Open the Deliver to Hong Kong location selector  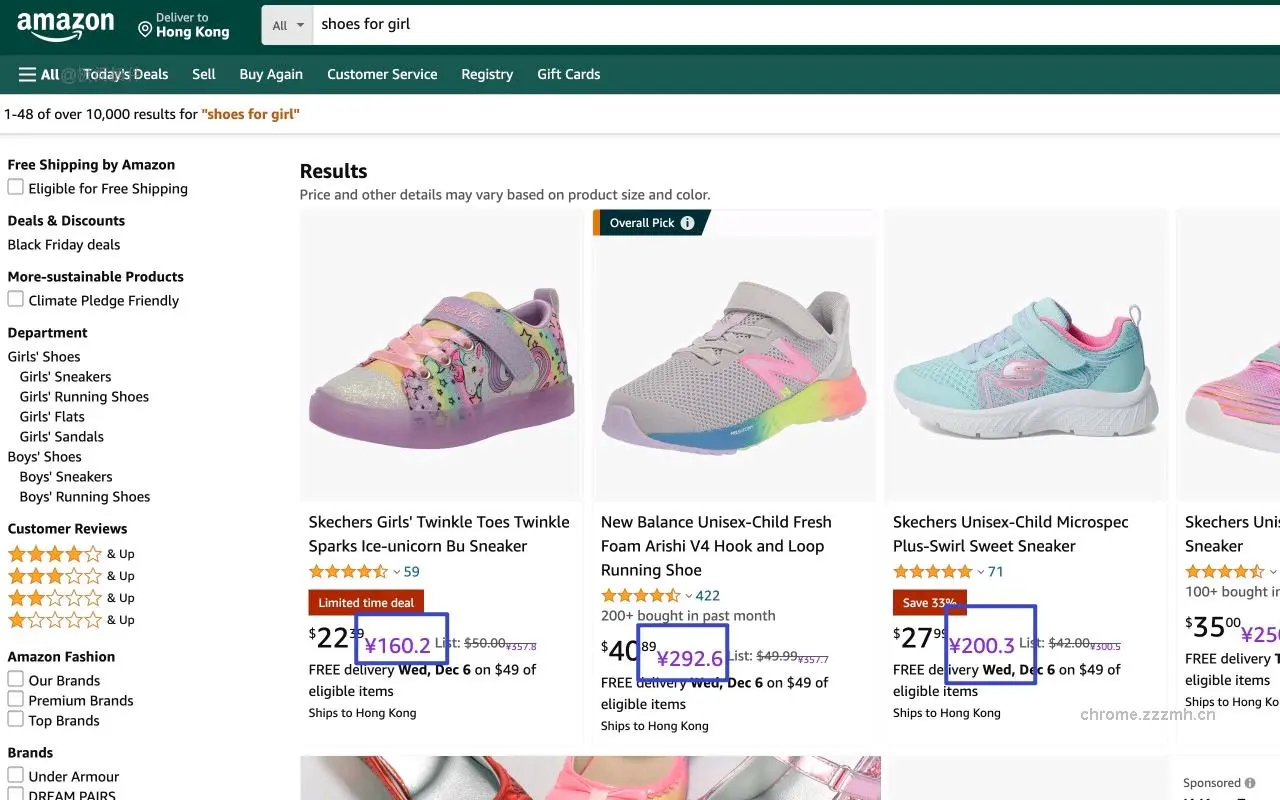[x=184, y=25]
